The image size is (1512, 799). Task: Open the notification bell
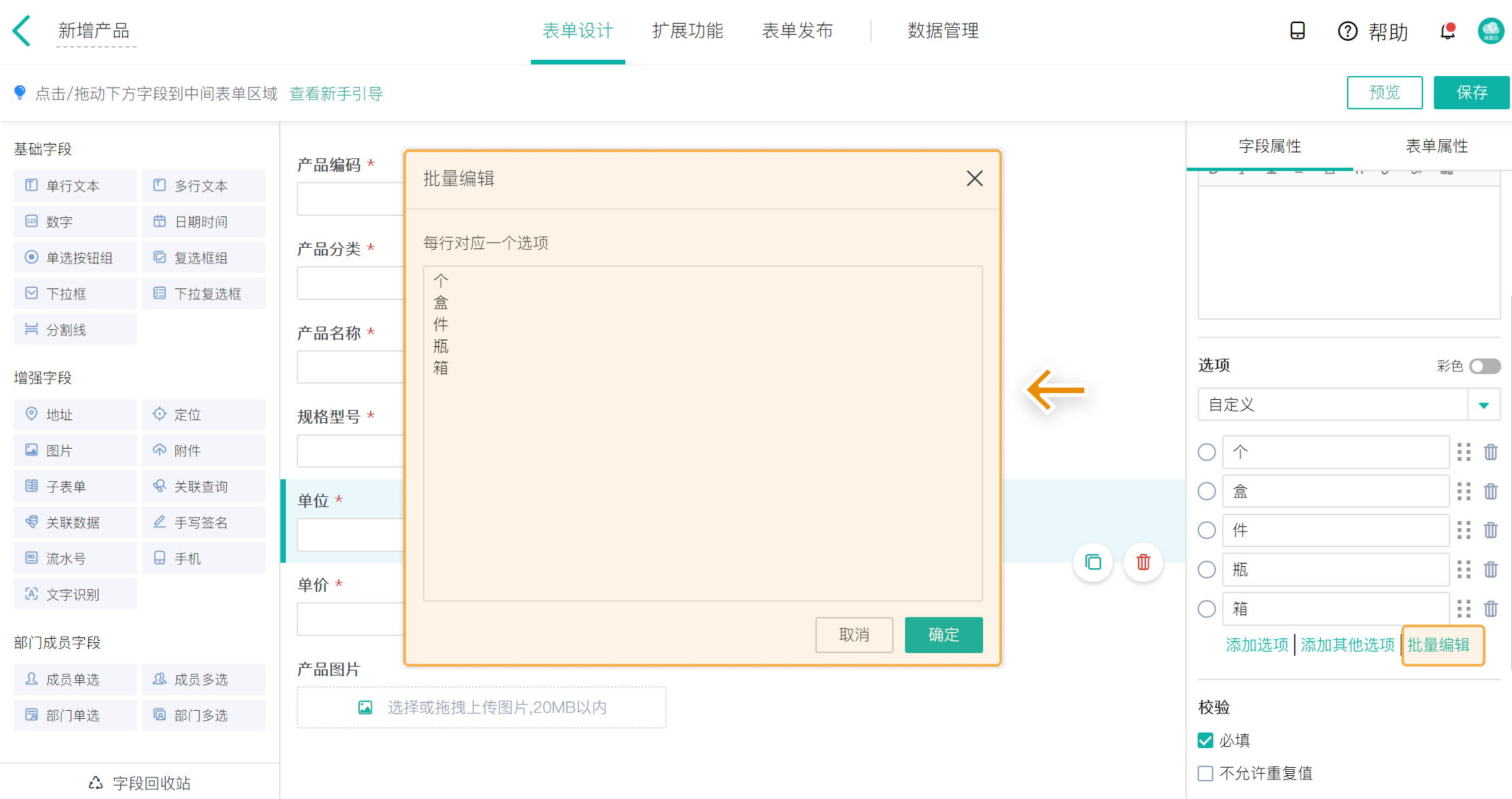tap(1447, 31)
